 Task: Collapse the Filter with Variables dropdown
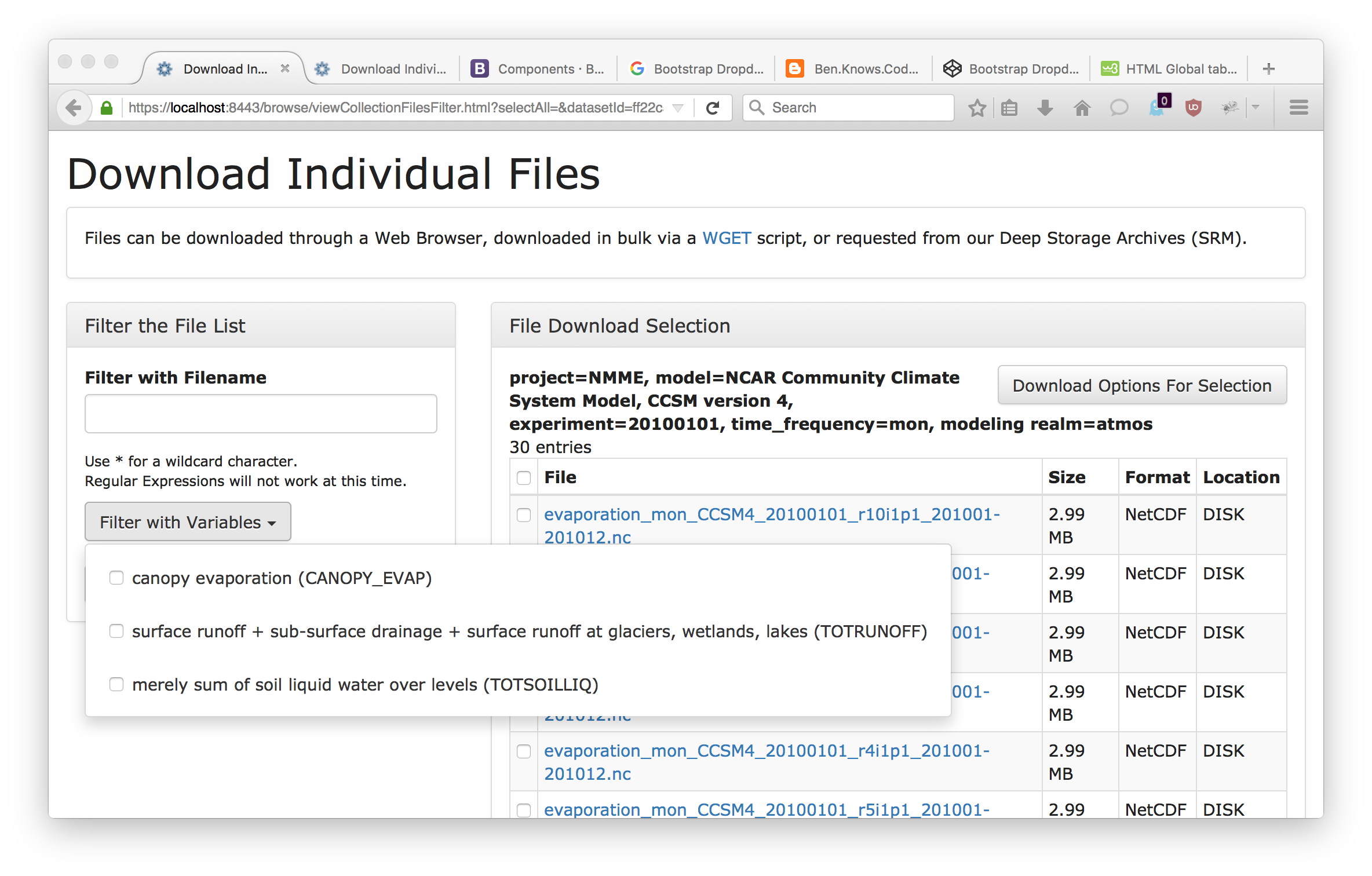click(188, 522)
